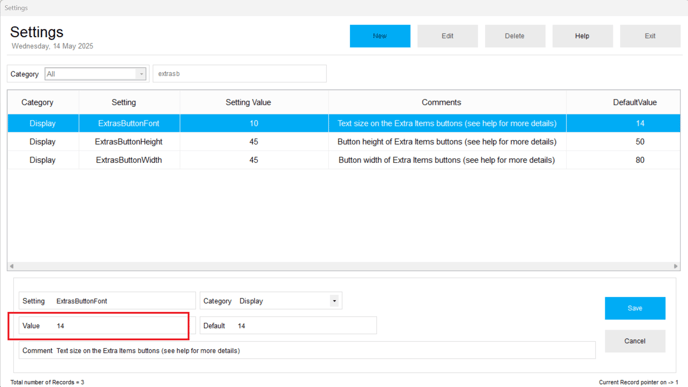The height and width of the screenshot is (387, 688).
Task: Click the 'Text size on the Extra Items buttons' table comment
Action: [447, 123]
